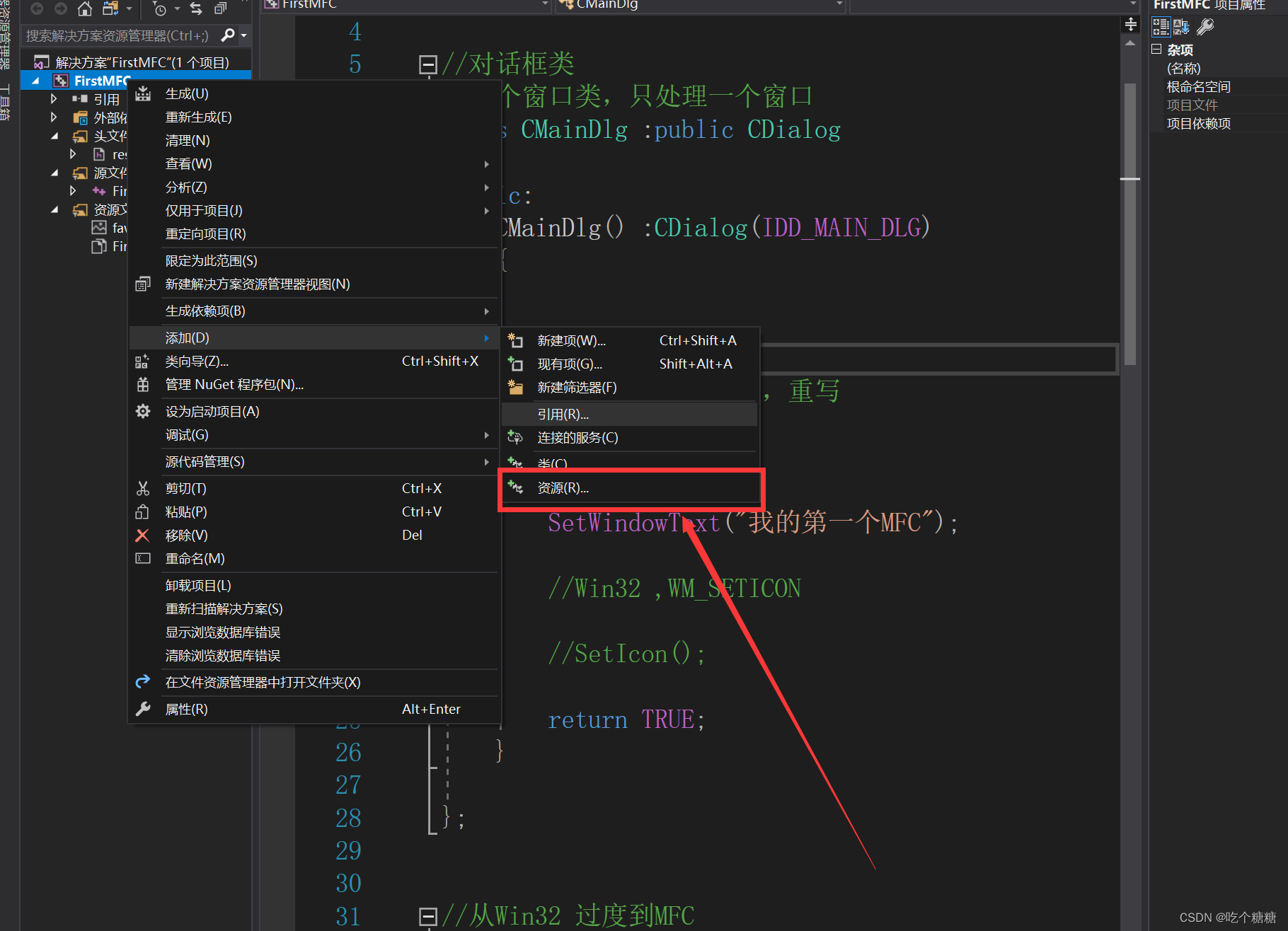
Task: Collapse the FirstMFC project node
Action: click(x=35, y=81)
